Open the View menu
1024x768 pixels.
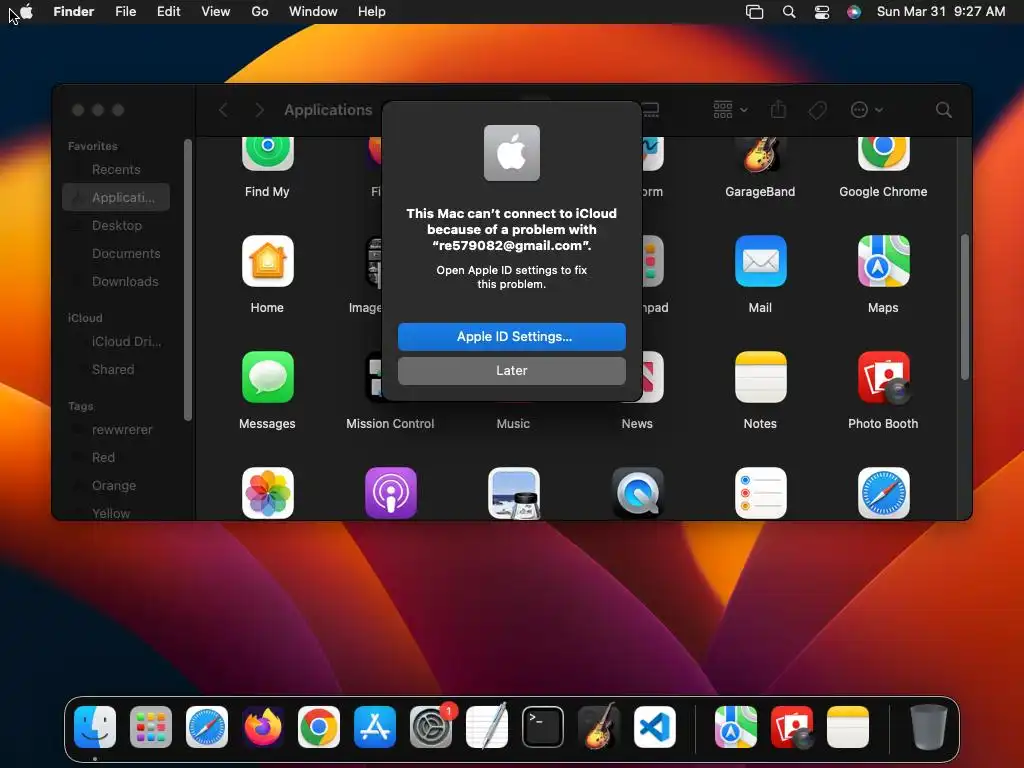(x=216, y=12)
